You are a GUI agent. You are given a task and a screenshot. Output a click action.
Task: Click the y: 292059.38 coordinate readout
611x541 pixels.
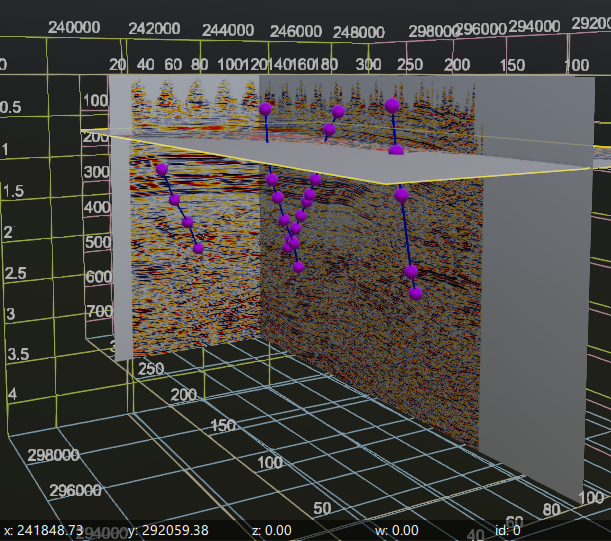point(168,530)
